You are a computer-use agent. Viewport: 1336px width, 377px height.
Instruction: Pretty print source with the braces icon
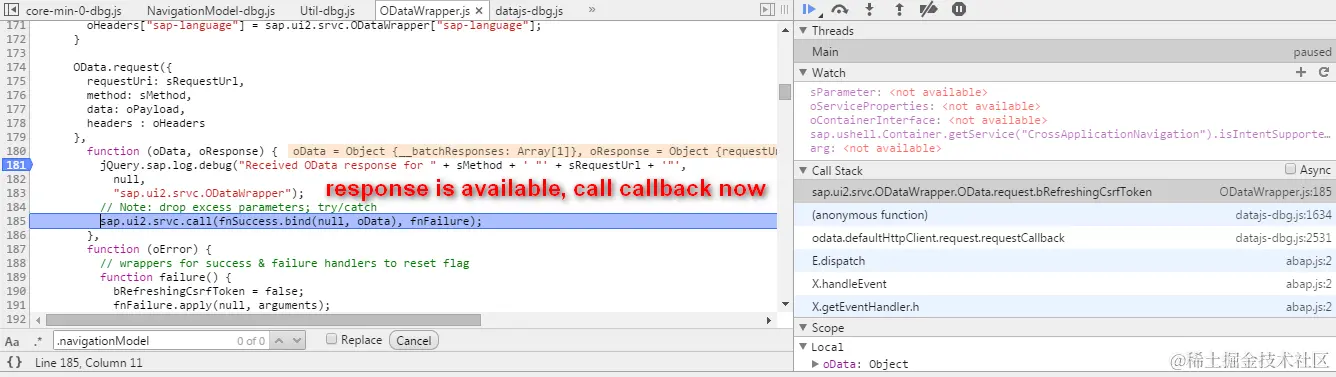click(14, 363)
